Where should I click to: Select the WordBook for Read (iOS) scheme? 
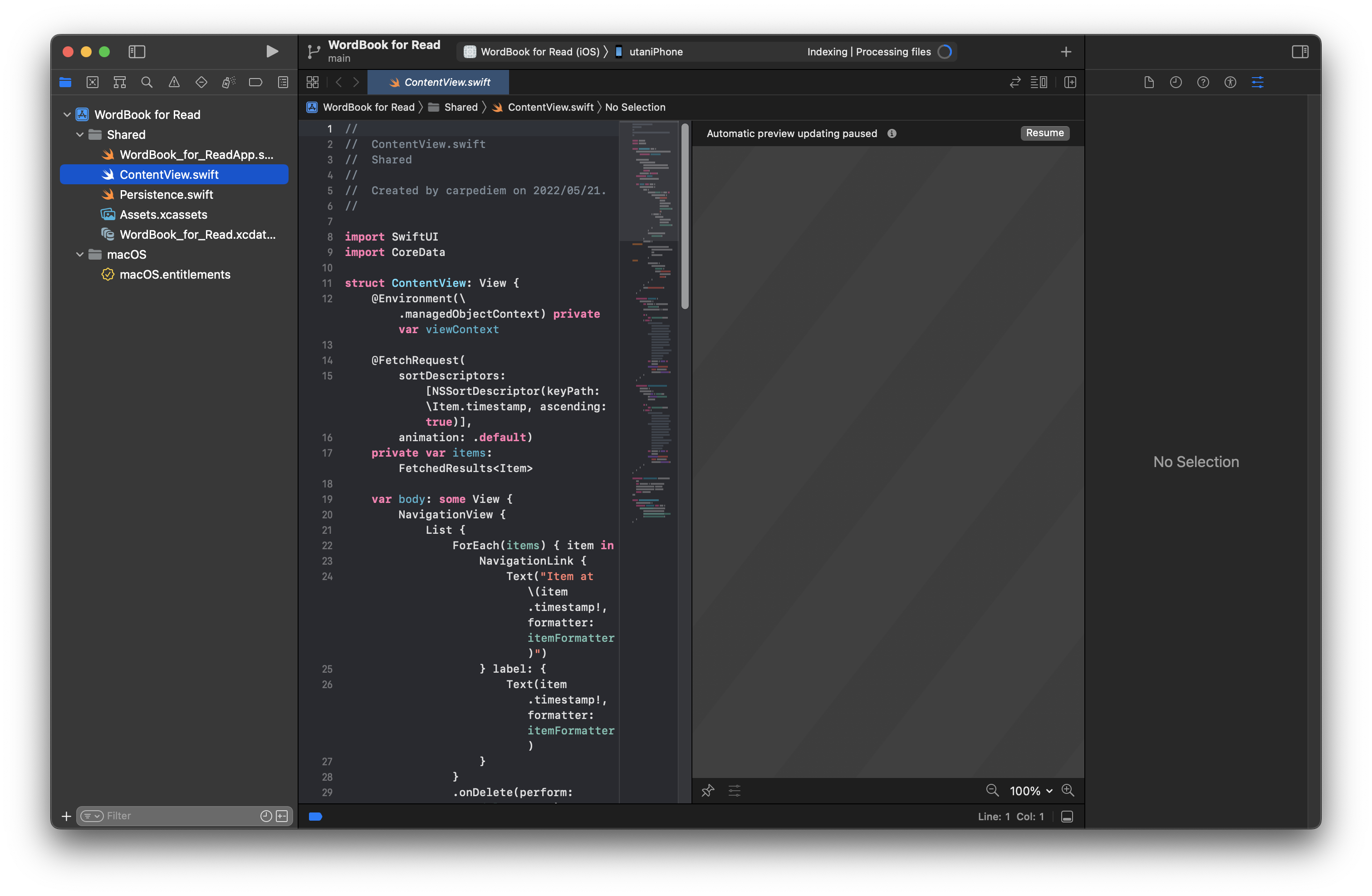point(533,52)
